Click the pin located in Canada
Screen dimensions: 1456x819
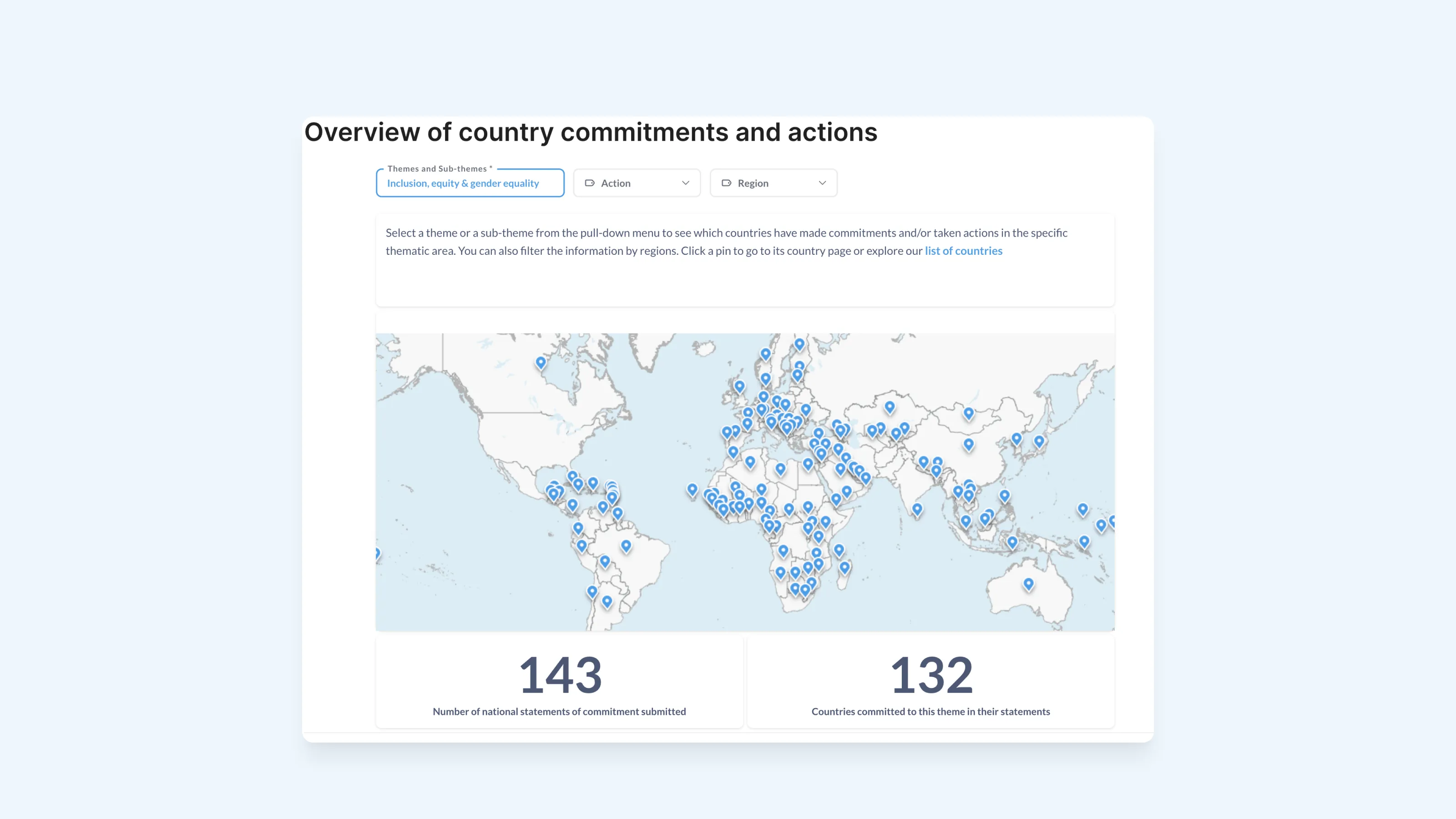541,362
